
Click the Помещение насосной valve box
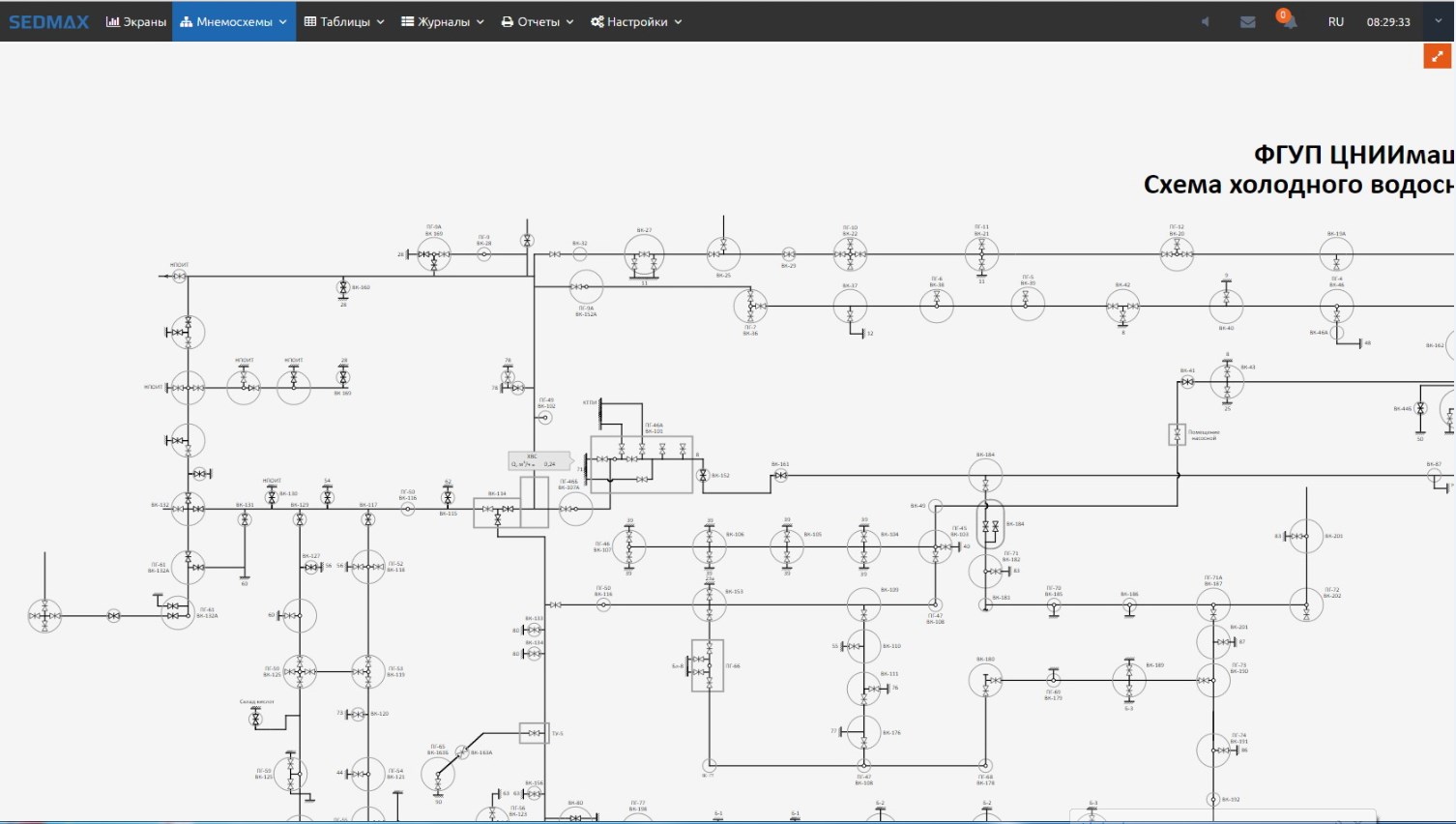point(1177,434)
